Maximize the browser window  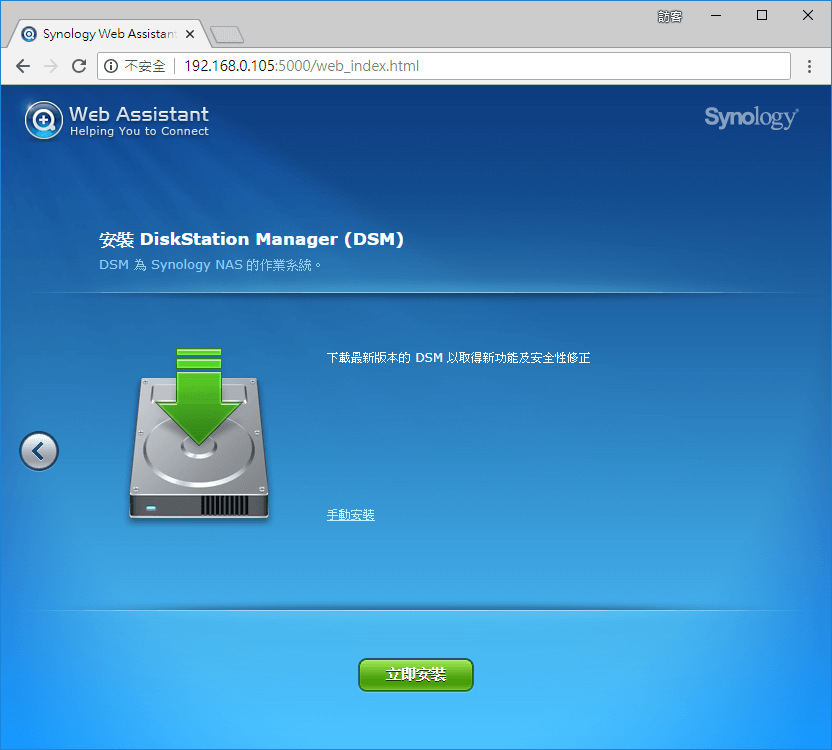coord(762,15)
